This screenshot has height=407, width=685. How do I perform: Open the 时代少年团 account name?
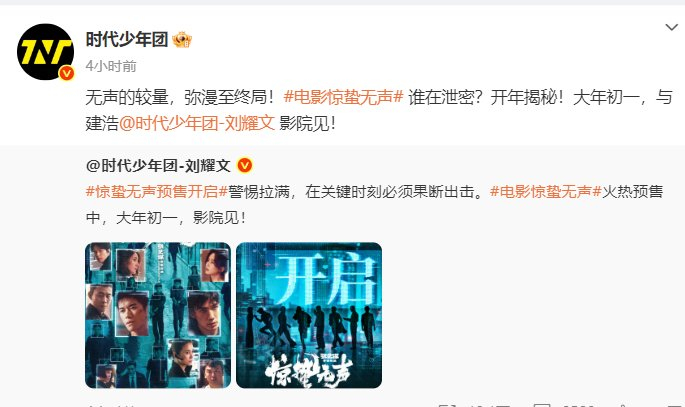(x=127, y=39)
